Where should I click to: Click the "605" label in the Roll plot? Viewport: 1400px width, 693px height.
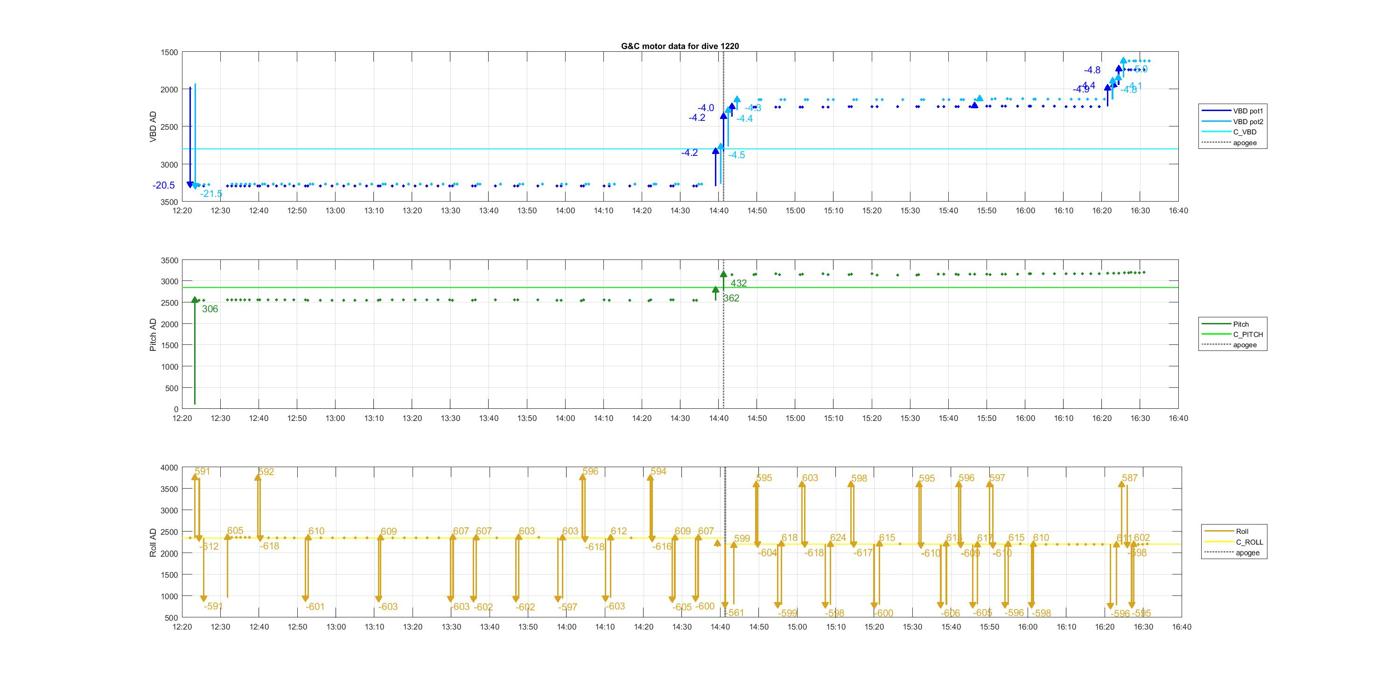pos(235,531)
